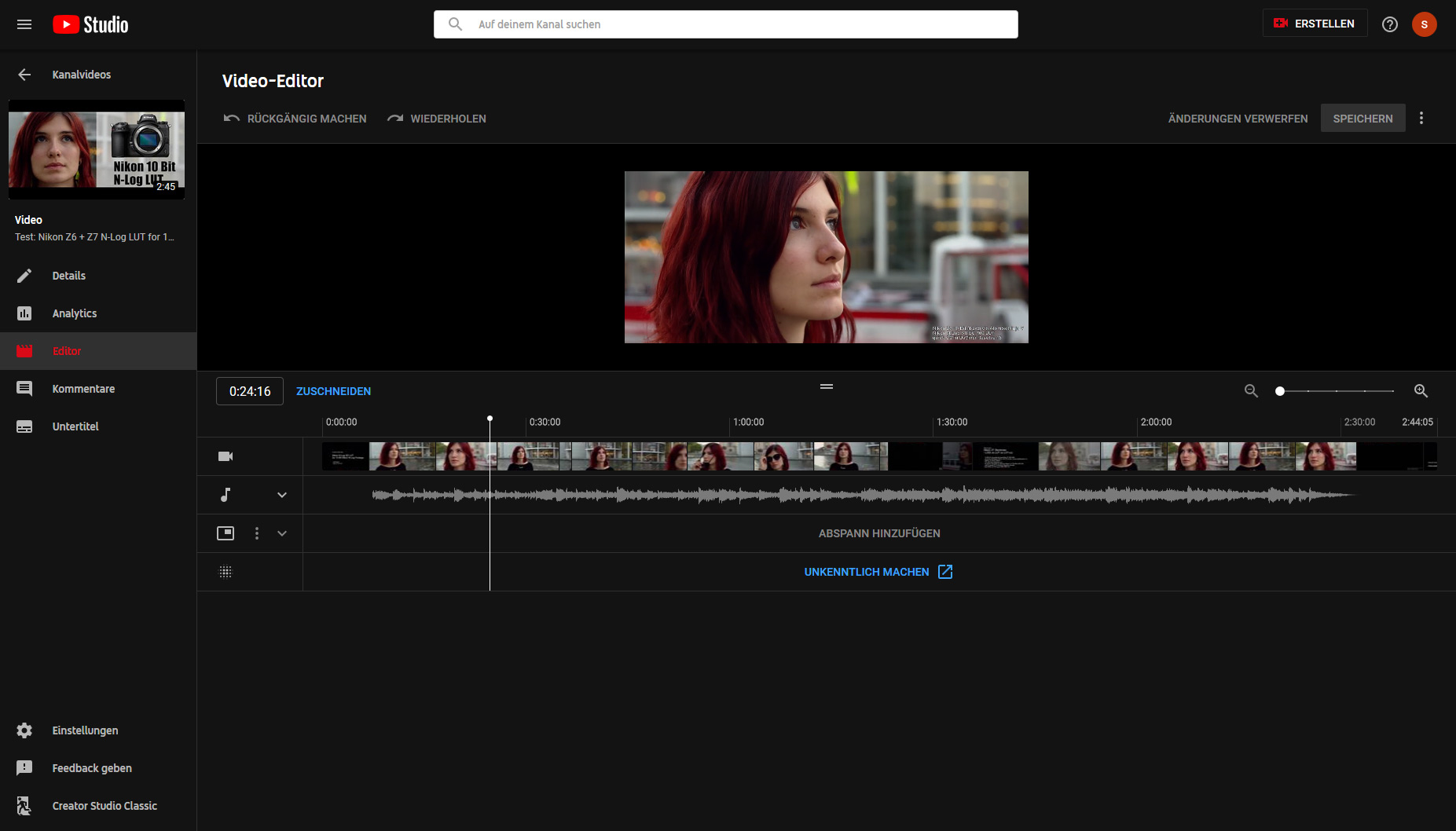Click the zoom out magnifier icon
This screenshot has height=831, width=1456.
[x=1251, y=390]
